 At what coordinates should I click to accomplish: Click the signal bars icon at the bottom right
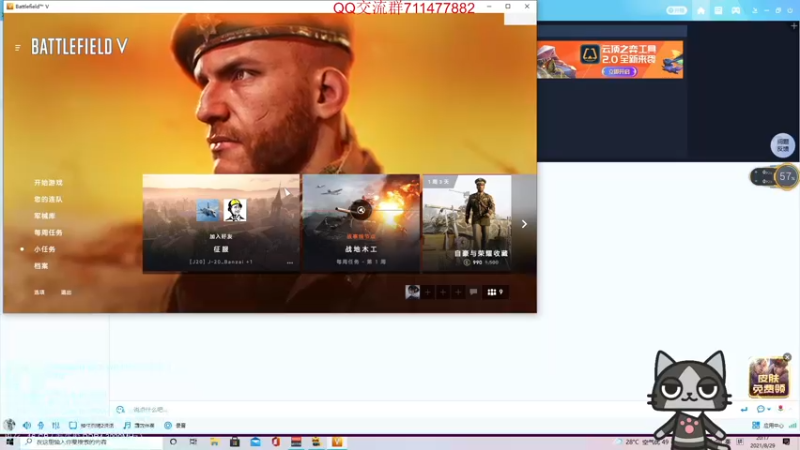coord(792,426)
